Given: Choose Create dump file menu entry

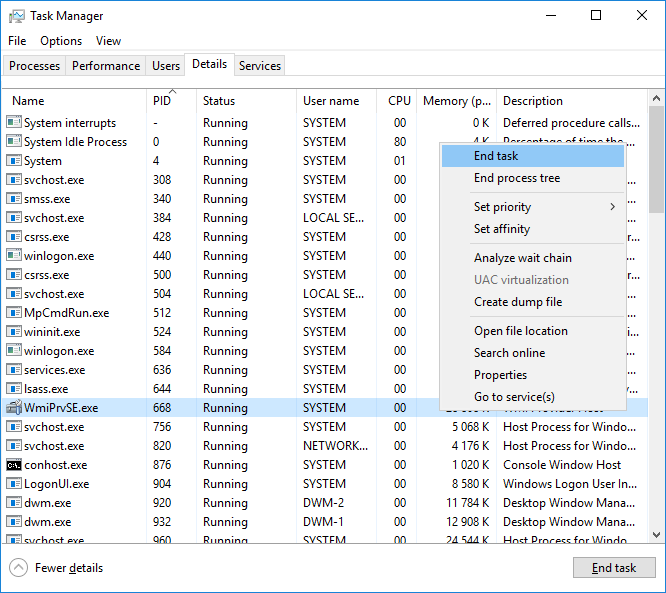Looking at the screenshot, I should point(533,302).
